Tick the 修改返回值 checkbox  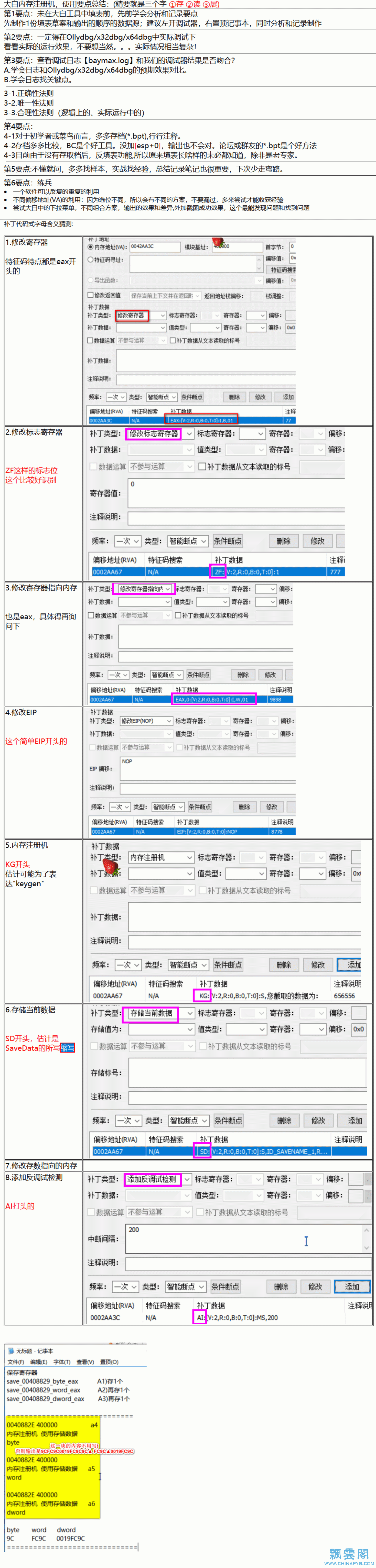[91, 295]
